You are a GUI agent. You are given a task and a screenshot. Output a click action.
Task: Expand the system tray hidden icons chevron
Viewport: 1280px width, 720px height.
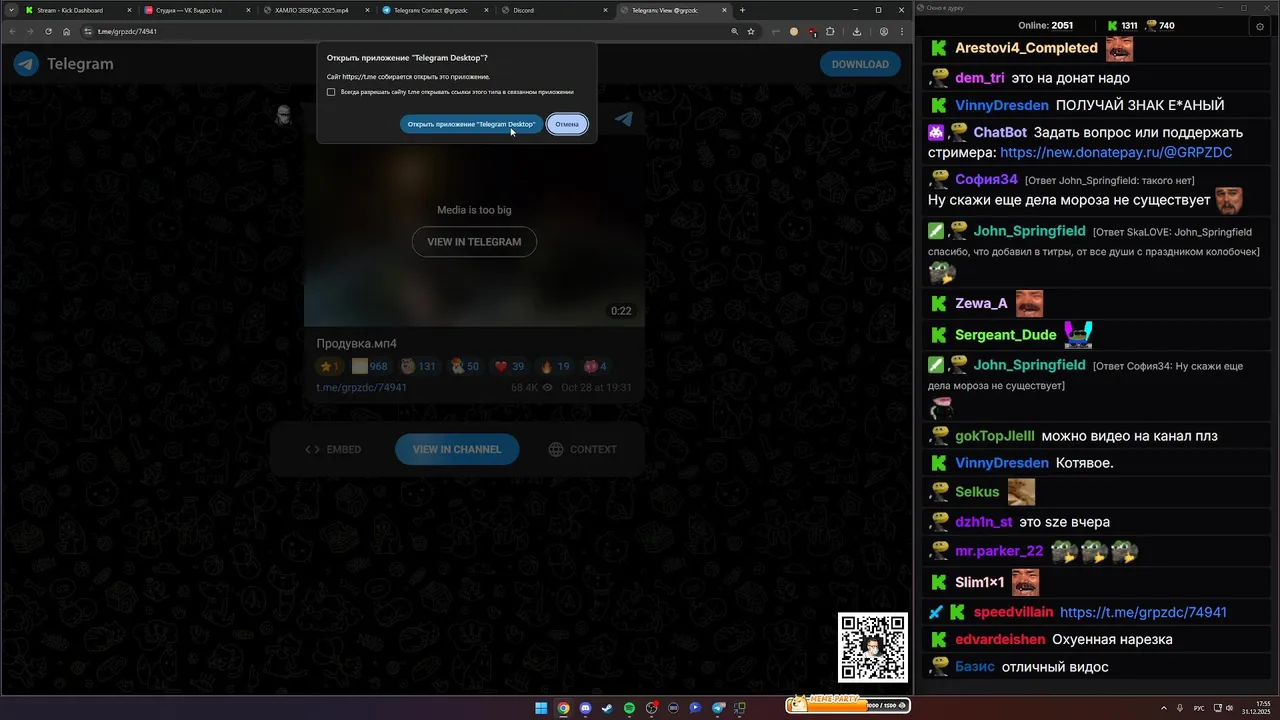(x=1165, y=708)
